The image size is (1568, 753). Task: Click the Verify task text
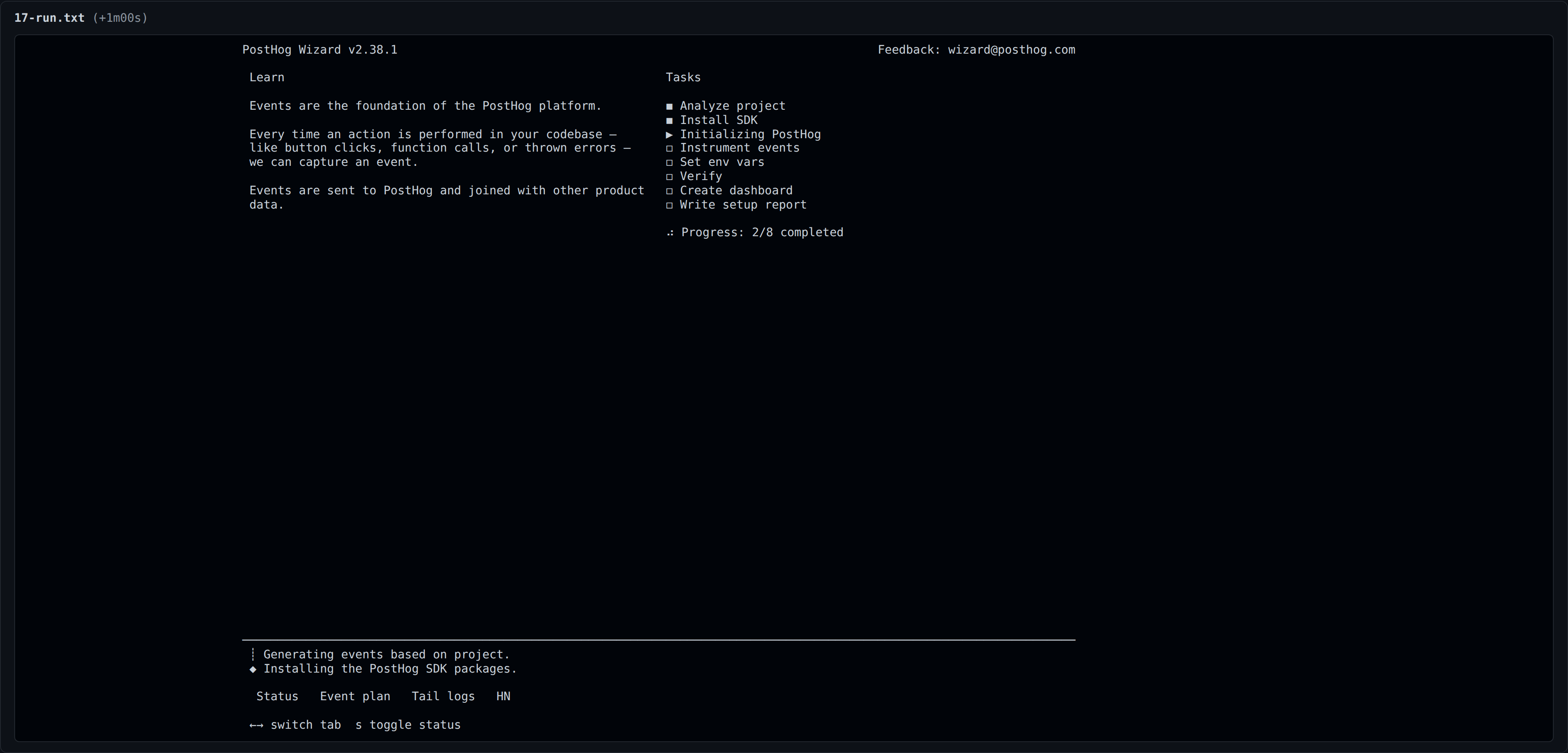pos(701,177)
